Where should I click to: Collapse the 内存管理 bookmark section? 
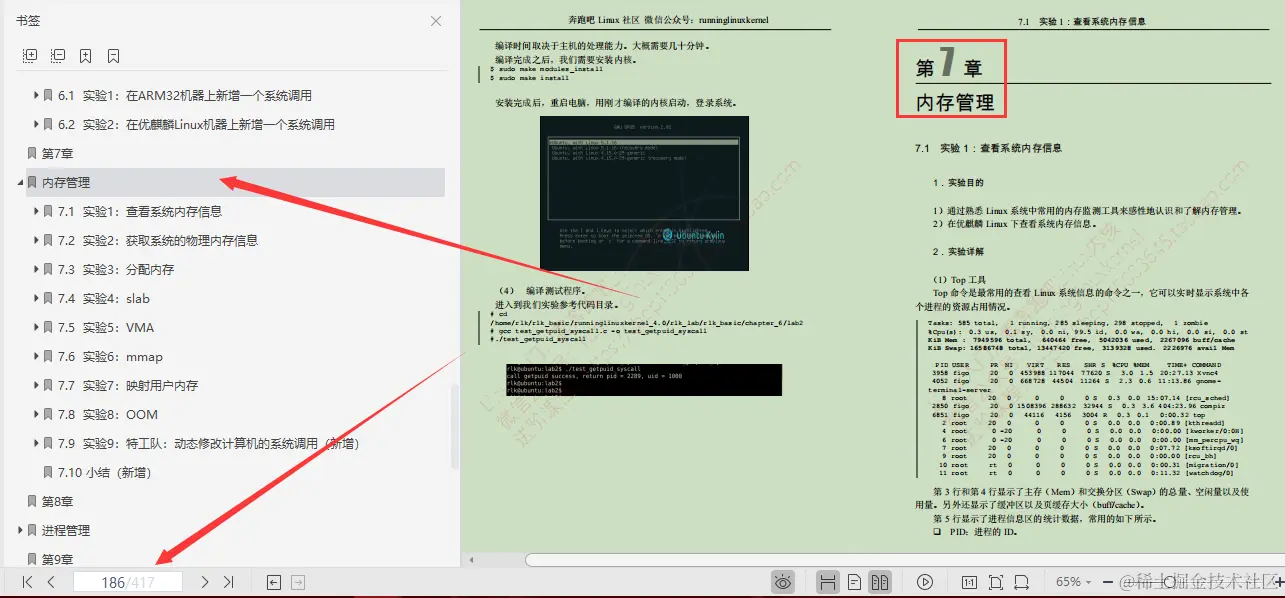click(20, 182)
